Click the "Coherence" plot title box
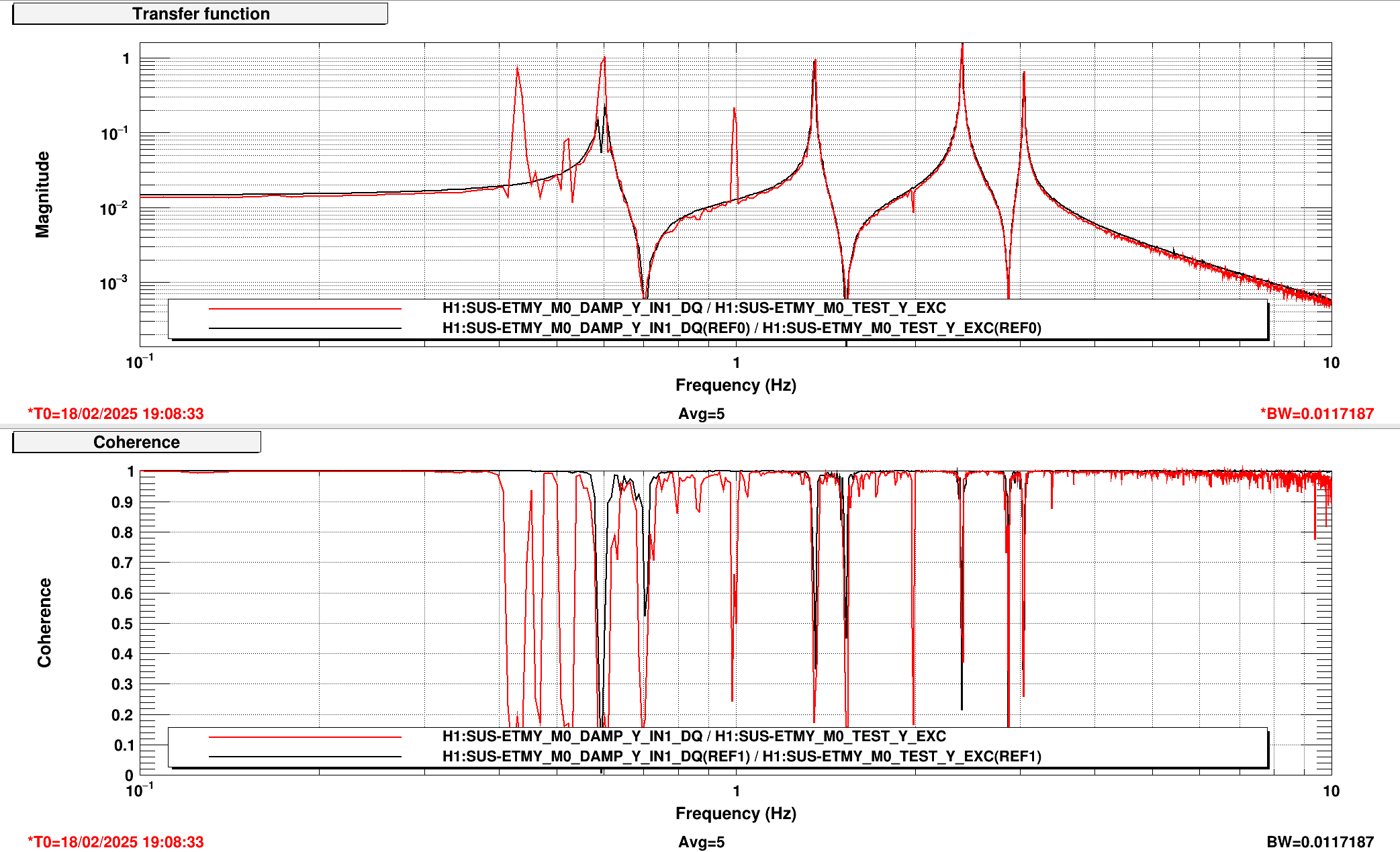 click(136, 442)
